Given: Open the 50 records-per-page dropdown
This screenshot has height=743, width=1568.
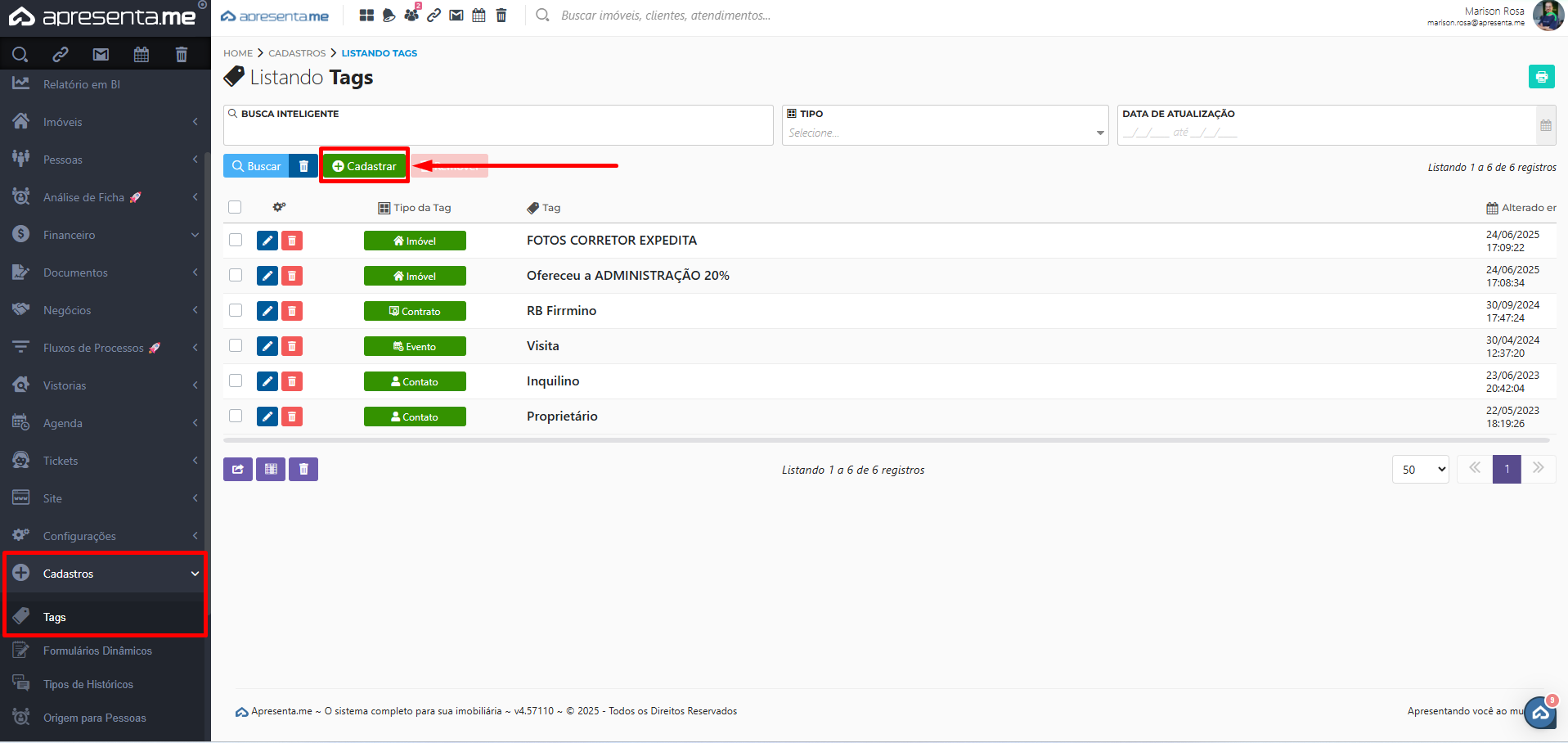Looking at the screenshot, I should (1421, 470).
